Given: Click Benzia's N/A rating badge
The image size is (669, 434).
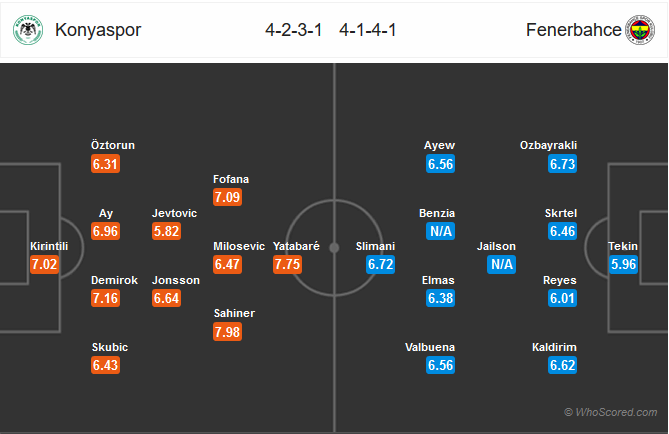Looking at the screenshot, I should click(x=441, y=231).
